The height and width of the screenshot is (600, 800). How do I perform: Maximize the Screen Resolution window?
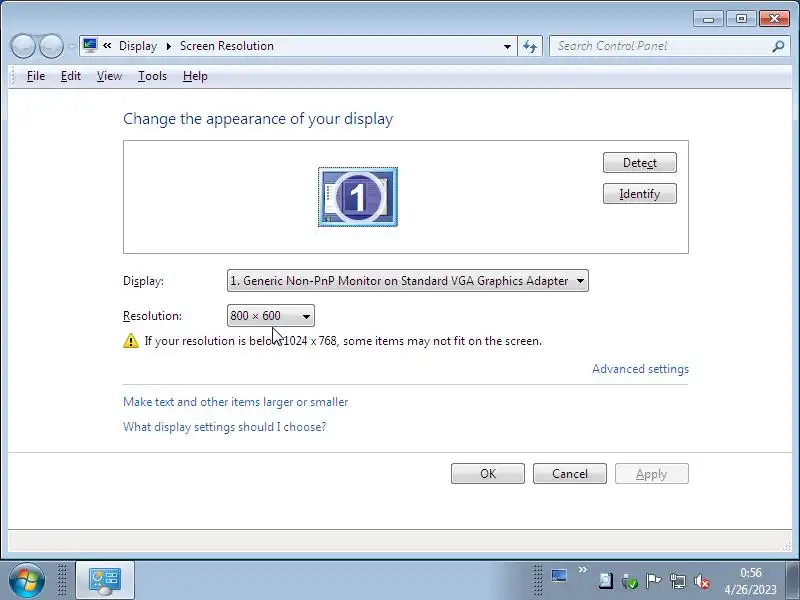point(741,19)
